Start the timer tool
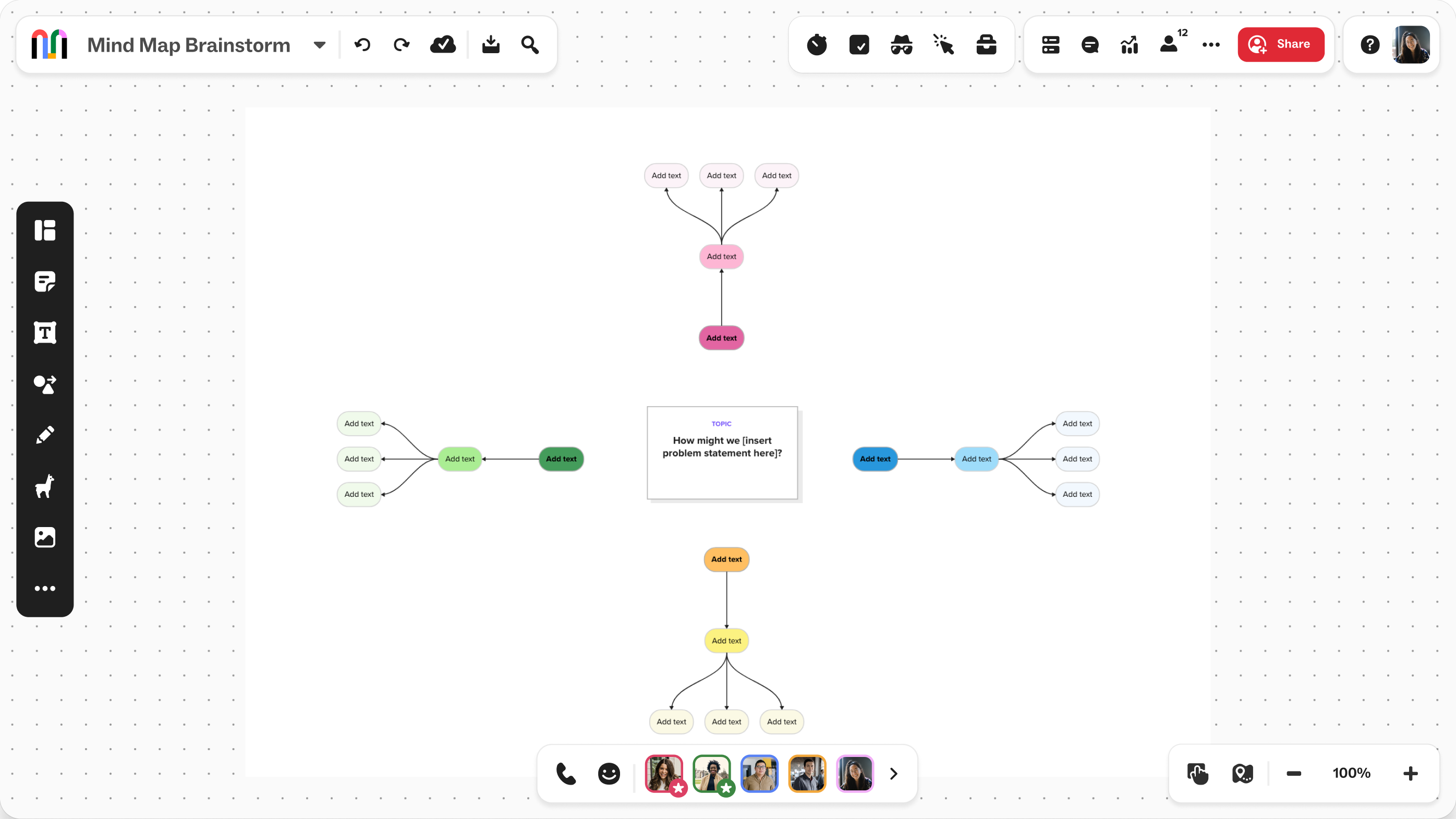Viewport: 1456px width, 819px height. (817, 45)
